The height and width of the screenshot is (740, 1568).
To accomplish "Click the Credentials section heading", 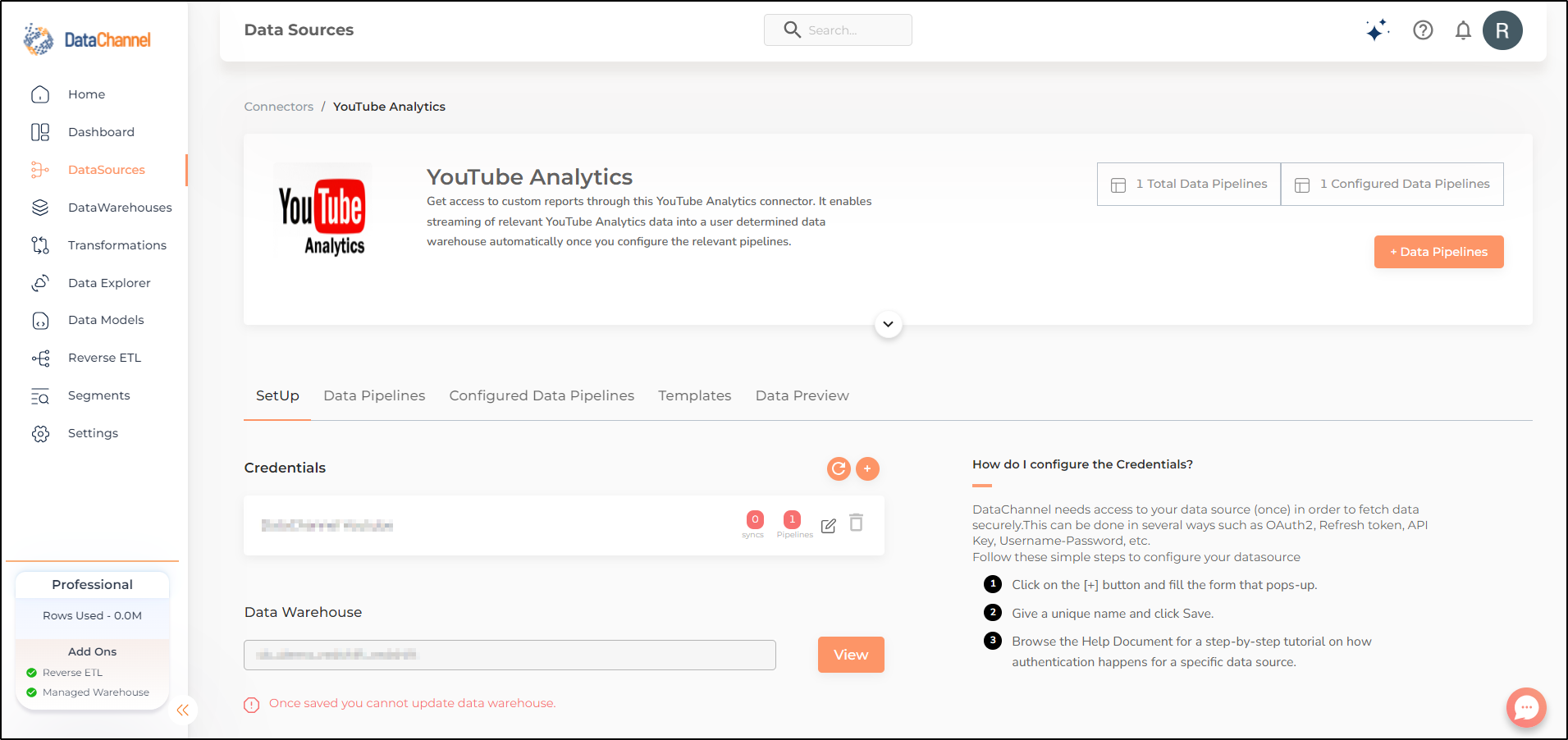I will coord(285,468).
